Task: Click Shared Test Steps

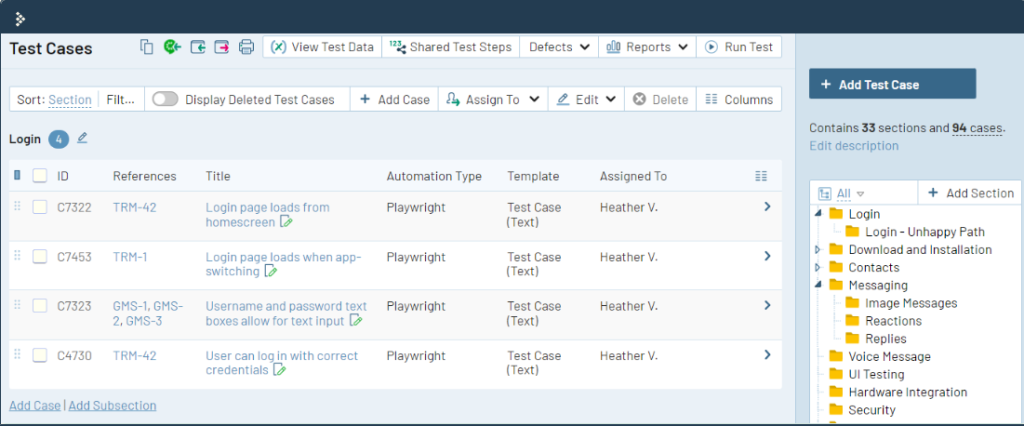Action: (451, 47)
